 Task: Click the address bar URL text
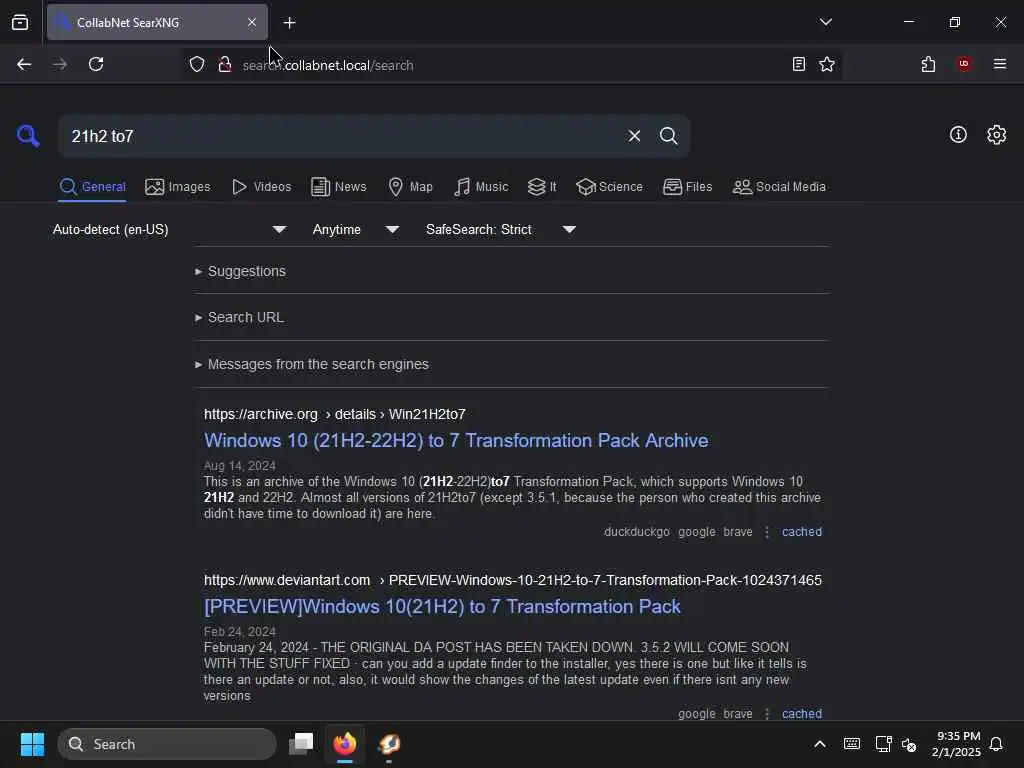328,65
